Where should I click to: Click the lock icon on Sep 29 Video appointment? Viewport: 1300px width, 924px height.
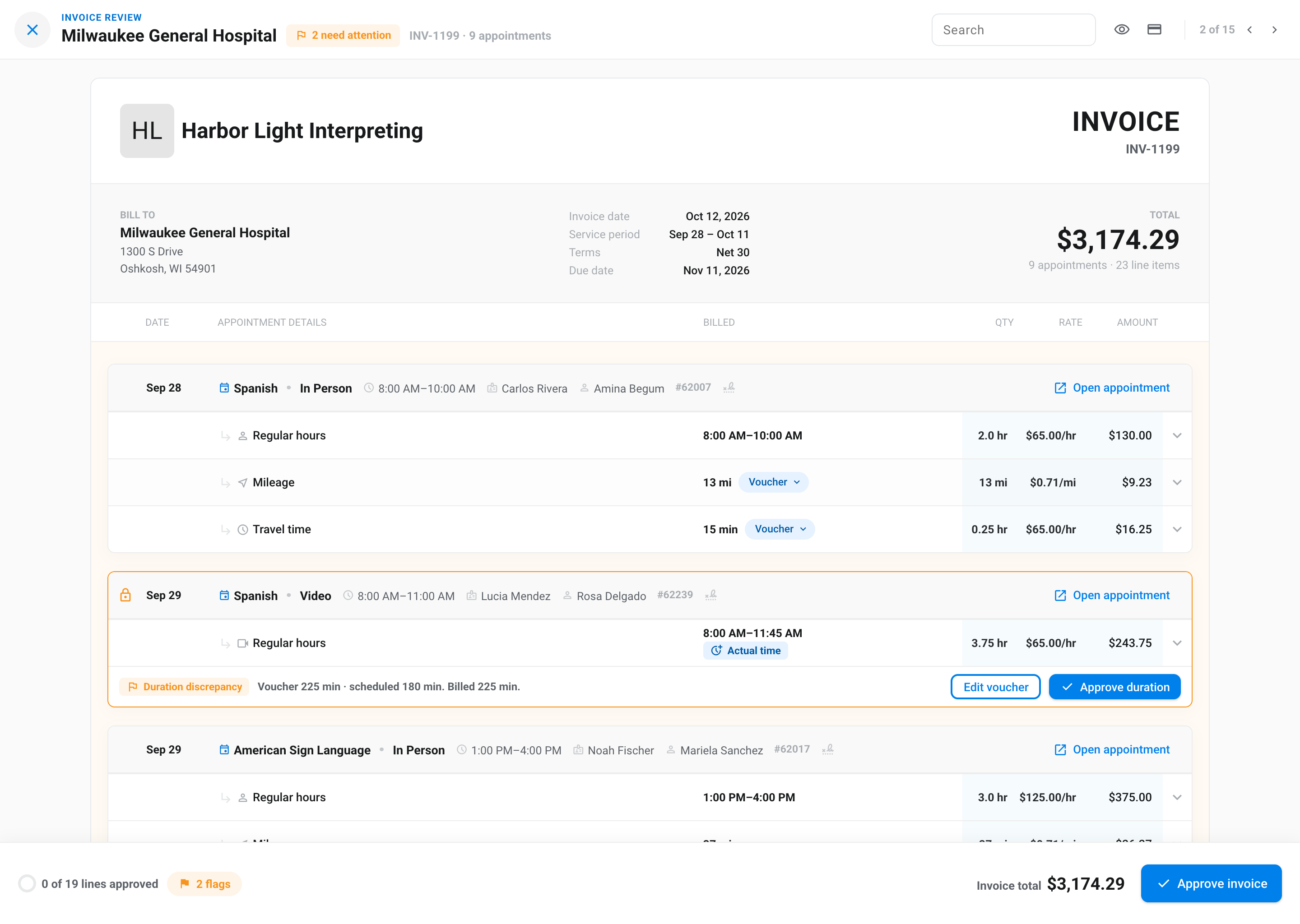[x=125, y=595]
